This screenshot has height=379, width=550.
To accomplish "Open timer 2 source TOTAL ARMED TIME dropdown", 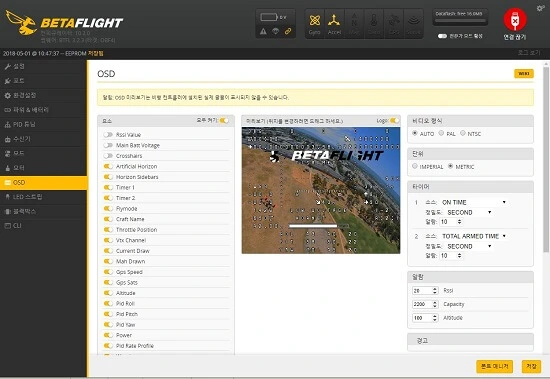I will [x=474, y=236].
